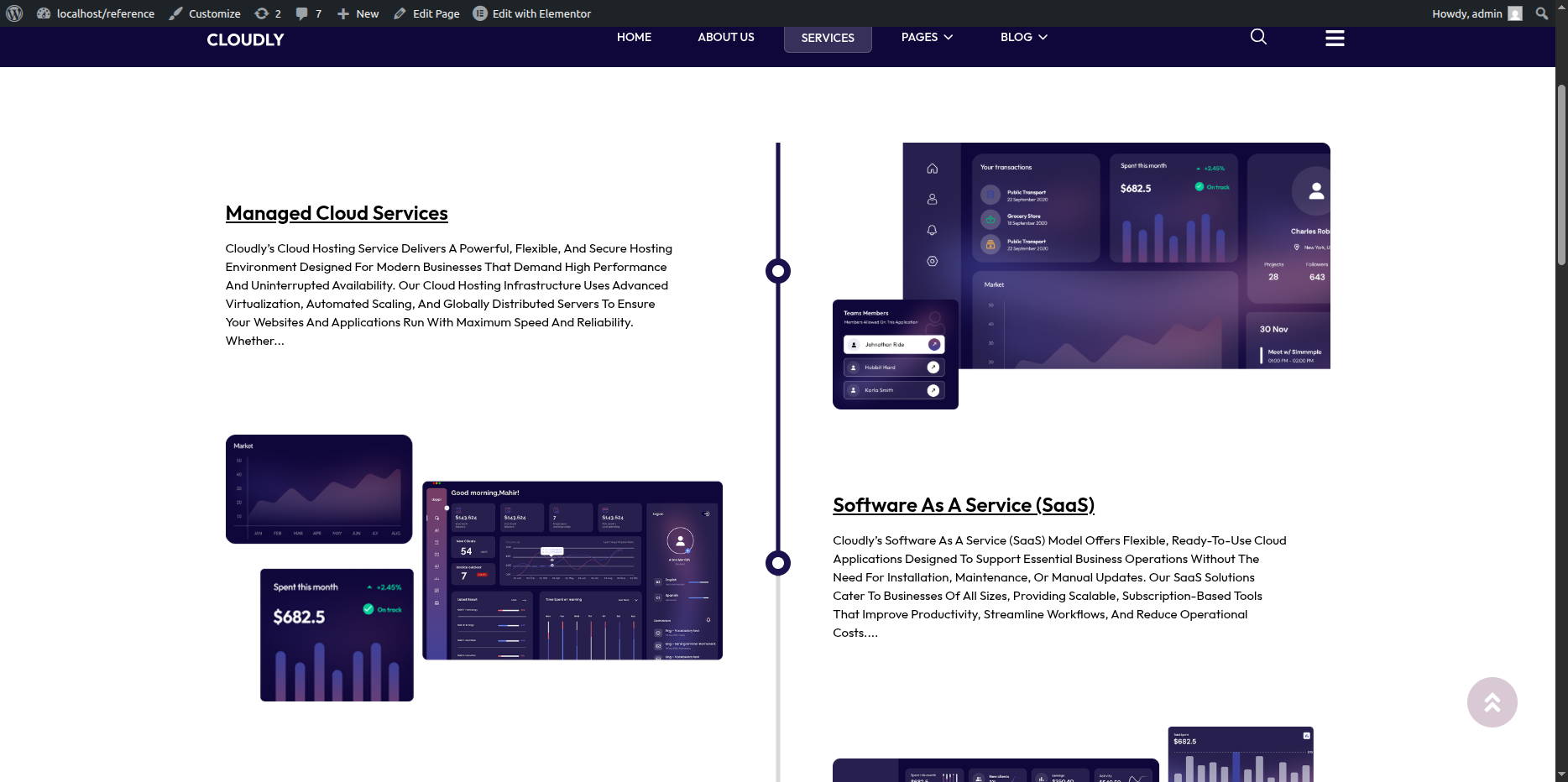Open the comments bubble showing 7
1568x782 pixels.
click(309, 13)
